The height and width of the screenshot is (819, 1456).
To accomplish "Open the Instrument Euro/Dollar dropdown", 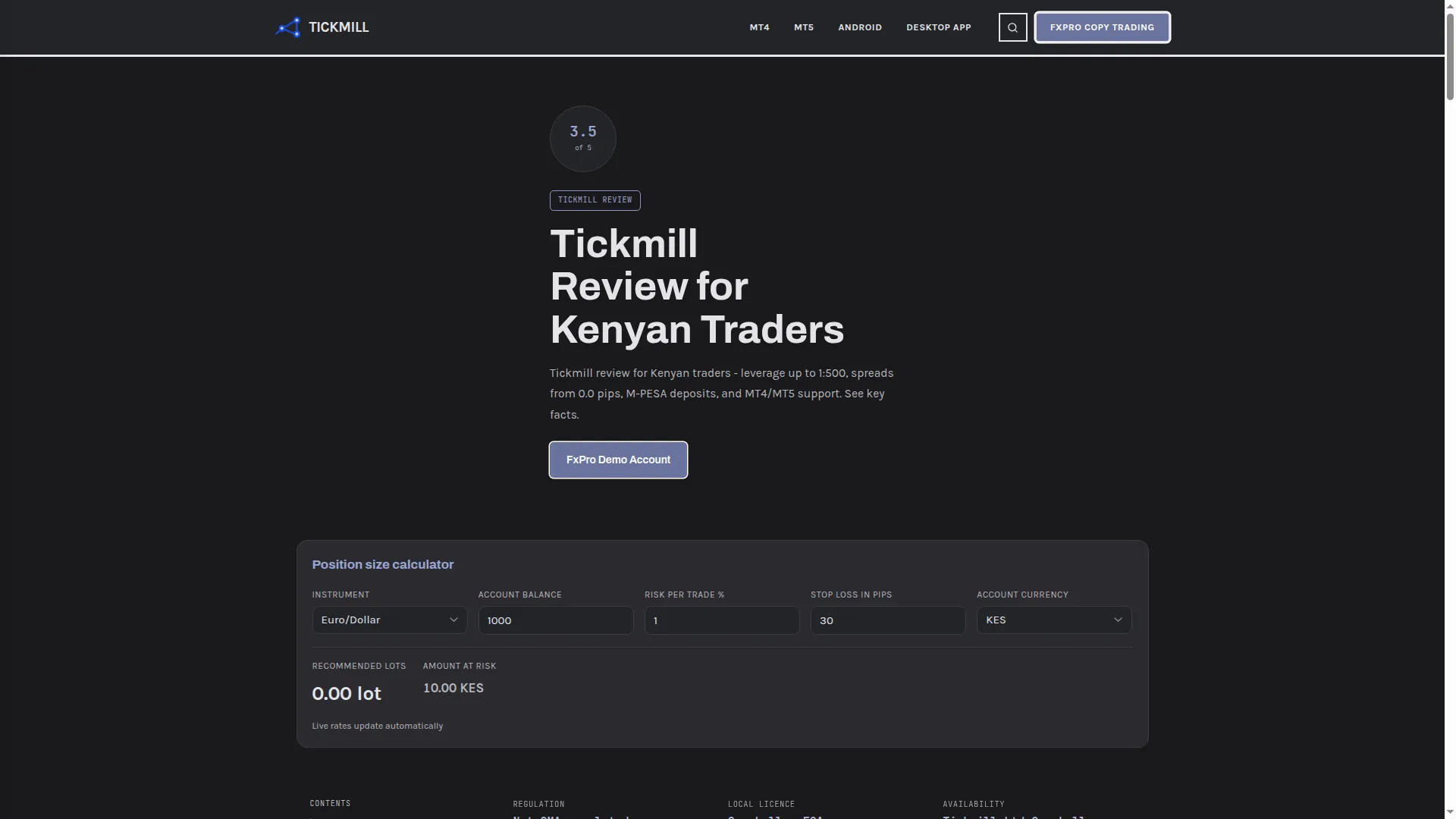I will 389,620.
